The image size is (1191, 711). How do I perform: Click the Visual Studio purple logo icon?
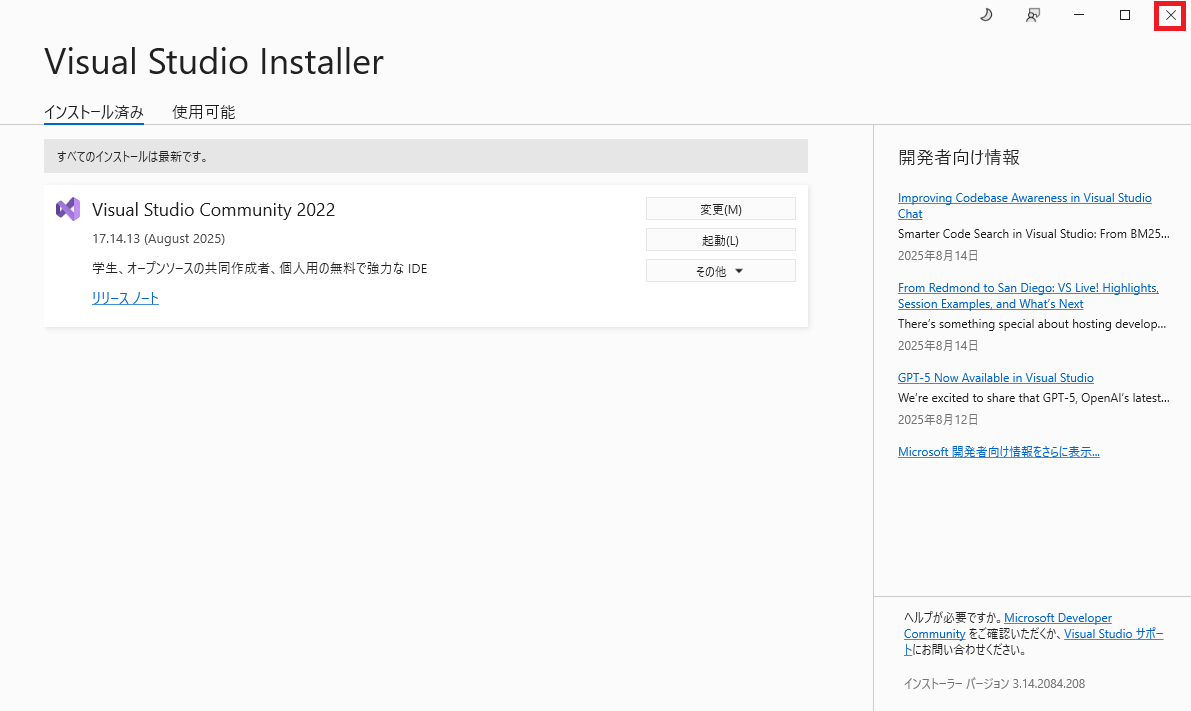click(x=68, y=209)
